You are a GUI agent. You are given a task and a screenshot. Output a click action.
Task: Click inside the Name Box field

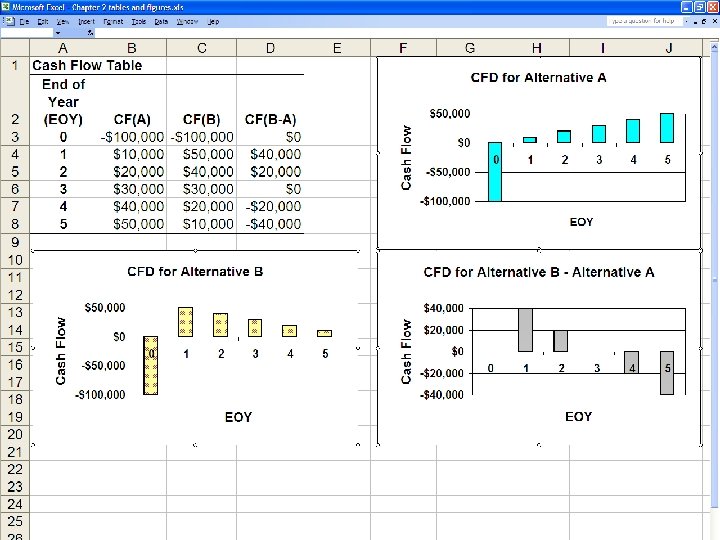tap(27, 33)
